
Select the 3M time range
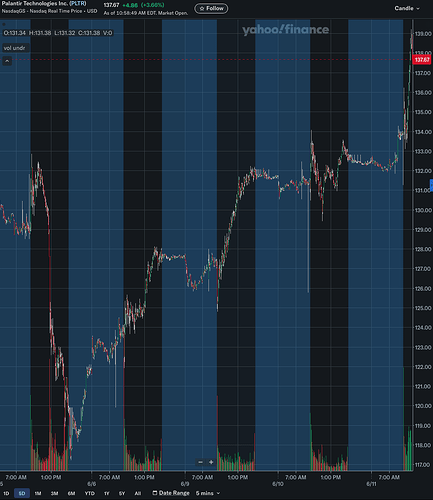pyautogui.click(x=54, y=493)
